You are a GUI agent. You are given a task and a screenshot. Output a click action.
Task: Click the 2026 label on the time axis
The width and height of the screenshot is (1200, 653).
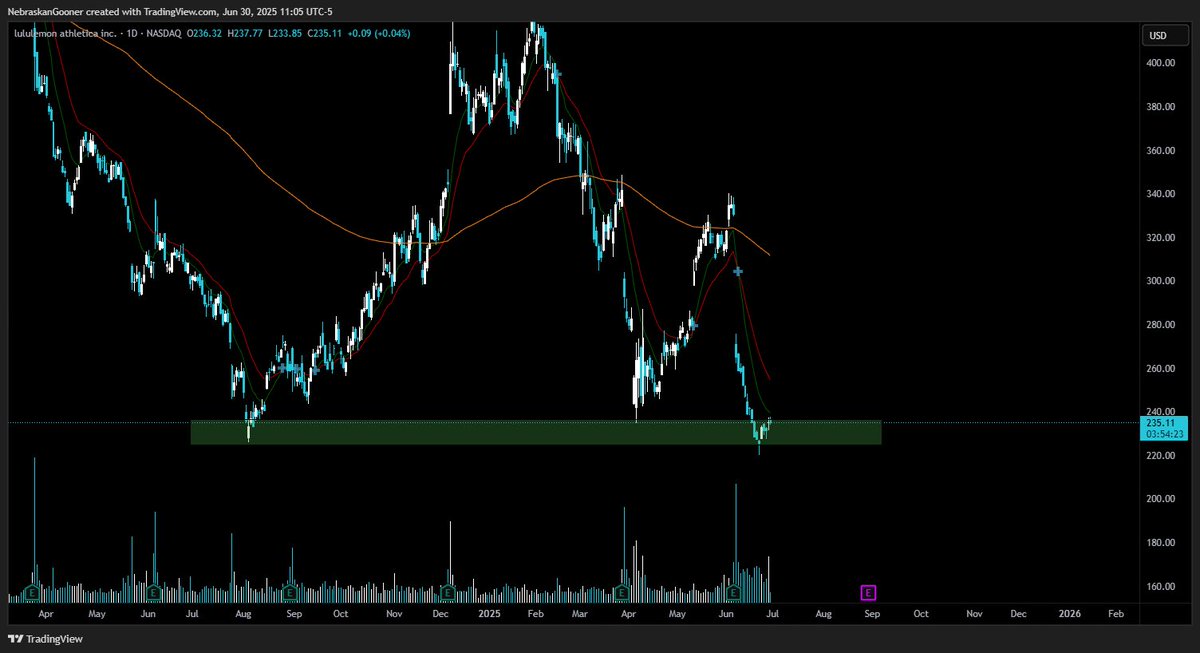click(x=1070, y=614)
